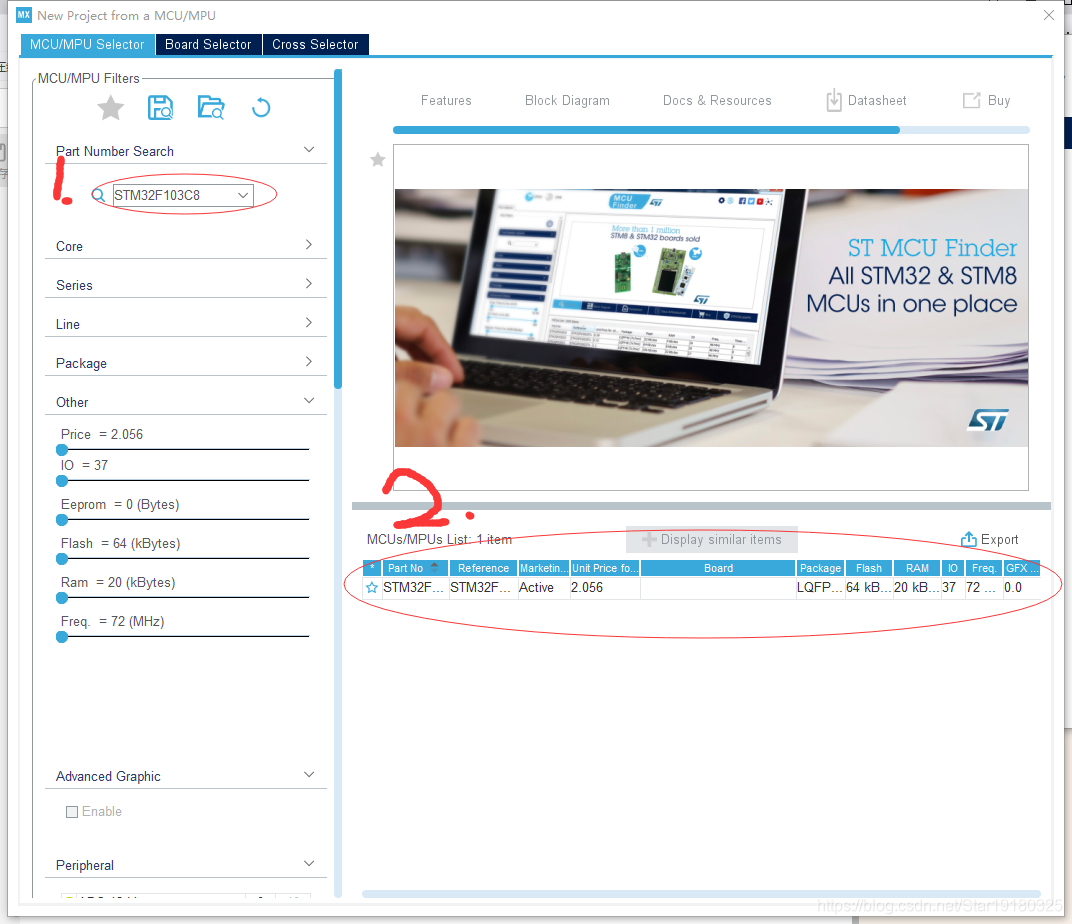
Task: Select the '2.056' unit price cell
Action: click(605, 588)
